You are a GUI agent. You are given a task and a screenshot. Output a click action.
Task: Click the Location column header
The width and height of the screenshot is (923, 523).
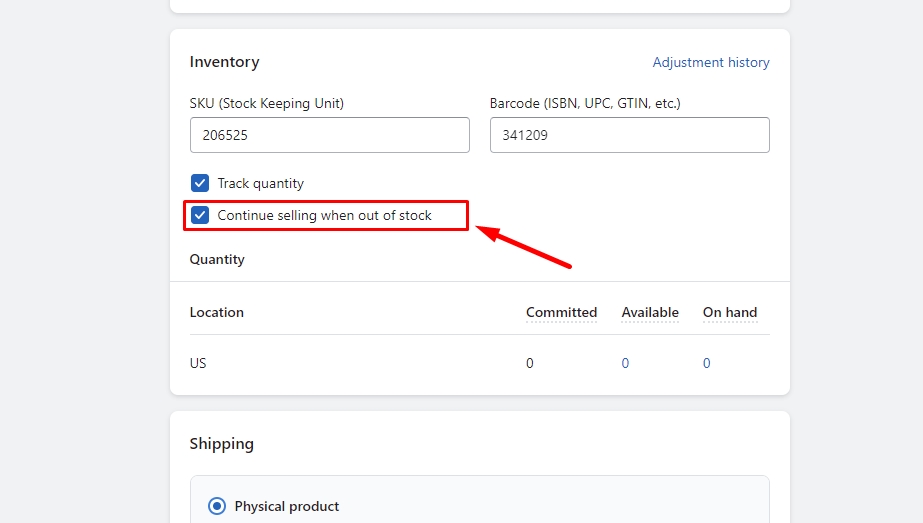[217, 312]
